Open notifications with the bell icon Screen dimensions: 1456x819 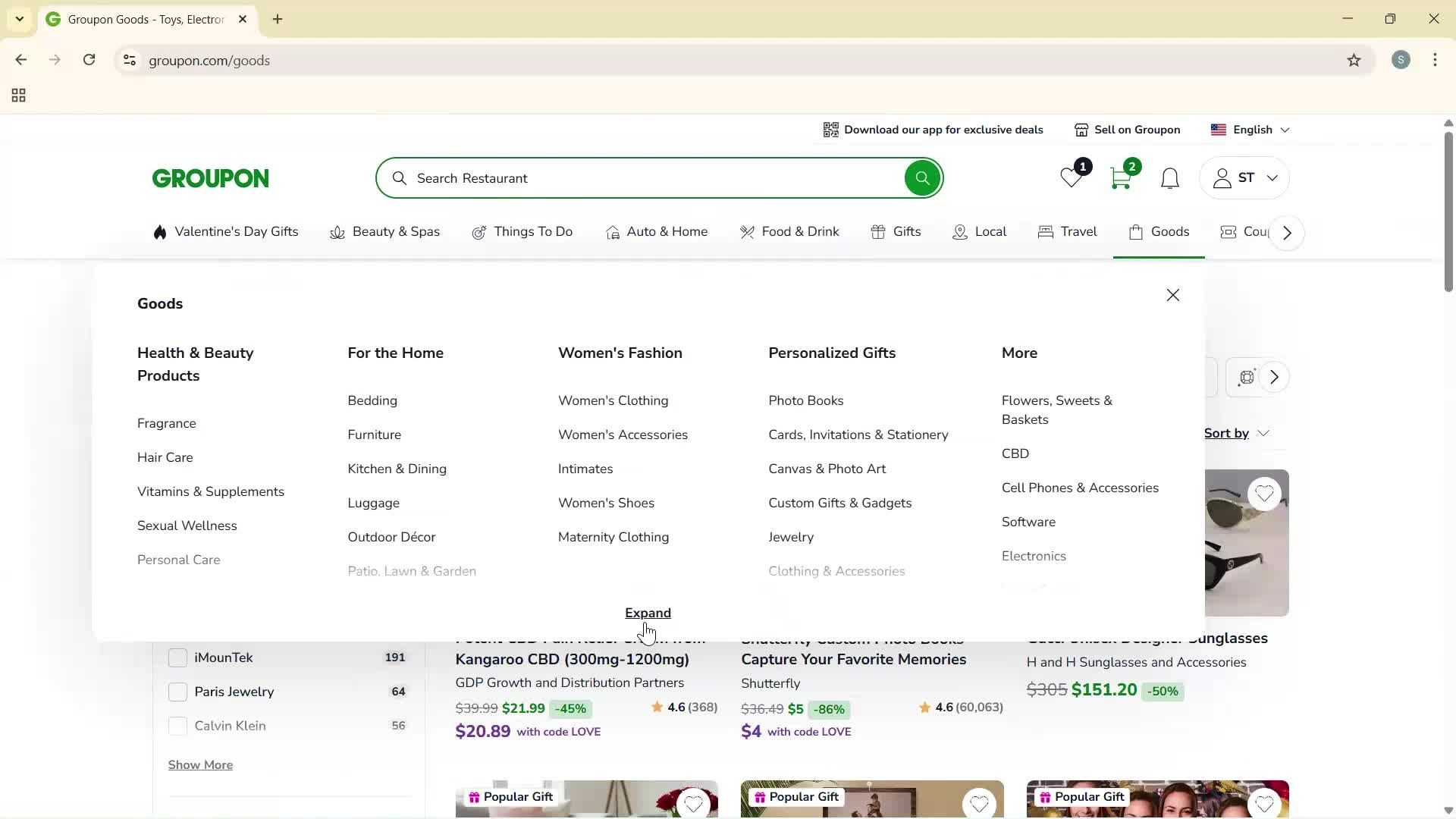pos(1169,178)
